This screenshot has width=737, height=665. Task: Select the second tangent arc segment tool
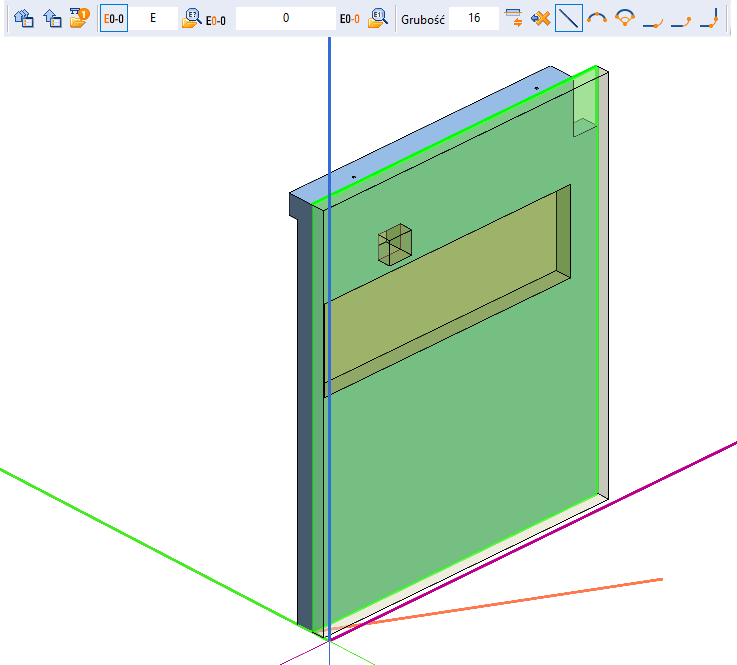coord(681,18)
